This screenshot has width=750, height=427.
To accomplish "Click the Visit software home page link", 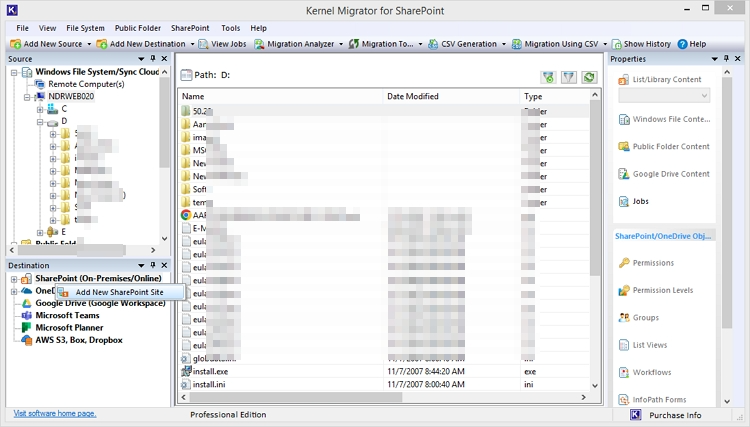I will (x=55, y=414).
